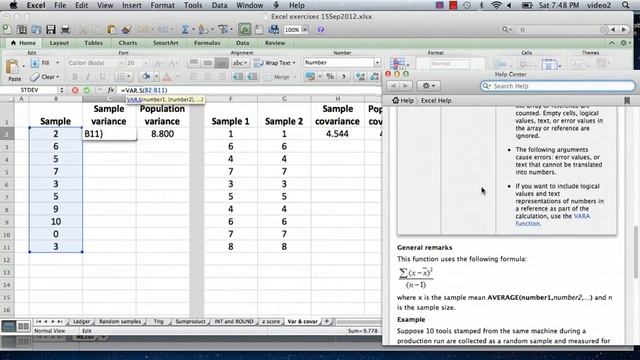Open the purple Help question mark icon
Screen dimensions: 640x360
pos(320,29)
